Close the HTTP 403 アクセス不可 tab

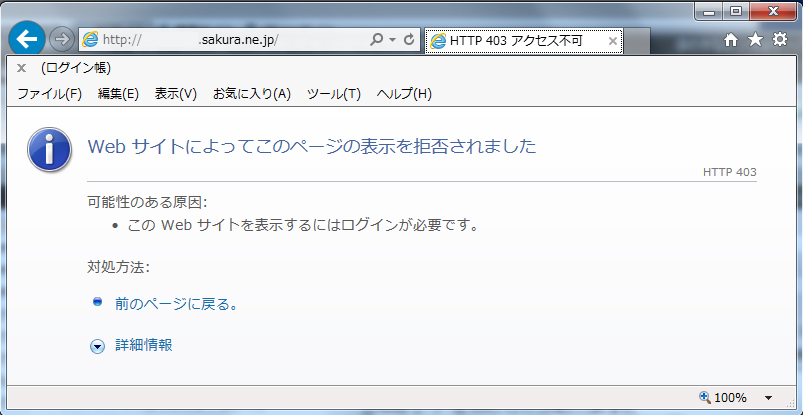[614, 41]
